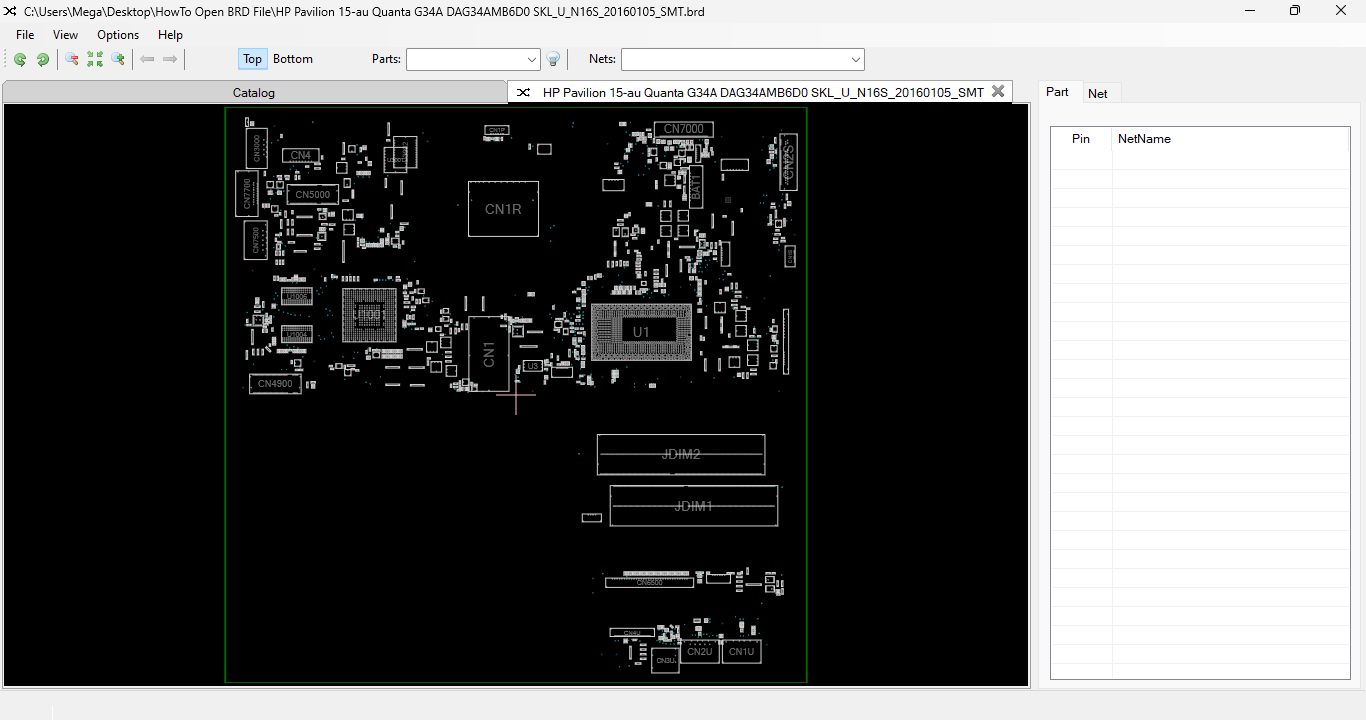Switch to the Catalog tab
This screenshot has height=720, width=1366.
[254, 93]
